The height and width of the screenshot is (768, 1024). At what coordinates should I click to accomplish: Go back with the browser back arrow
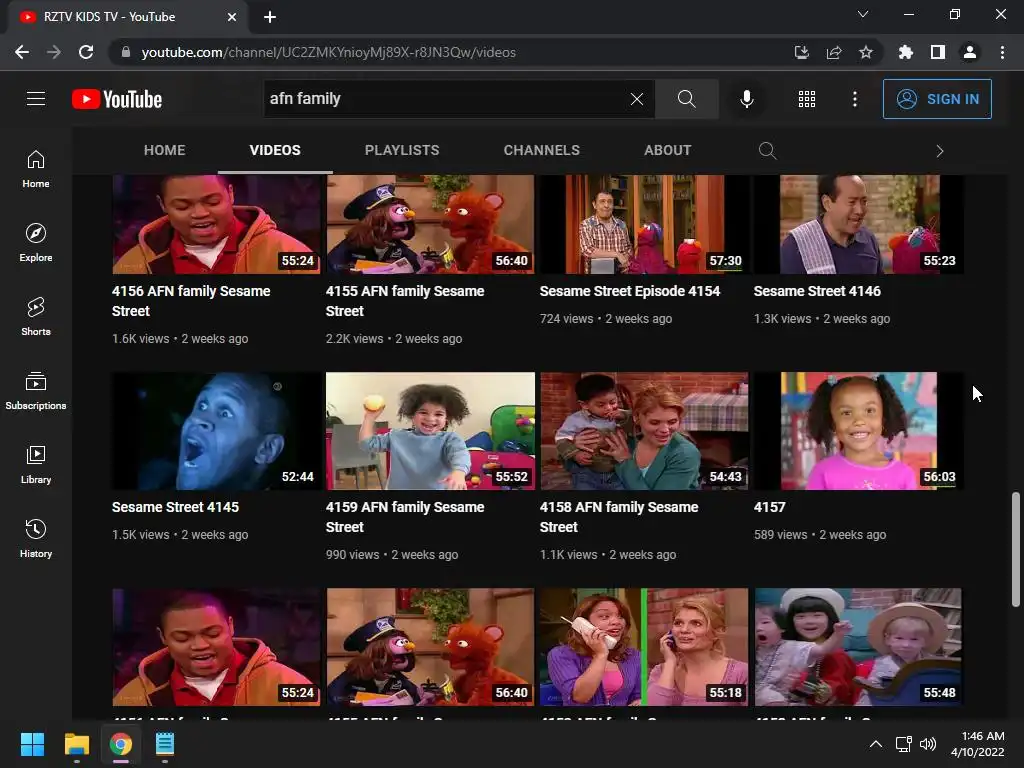click(x=22, y=52)
